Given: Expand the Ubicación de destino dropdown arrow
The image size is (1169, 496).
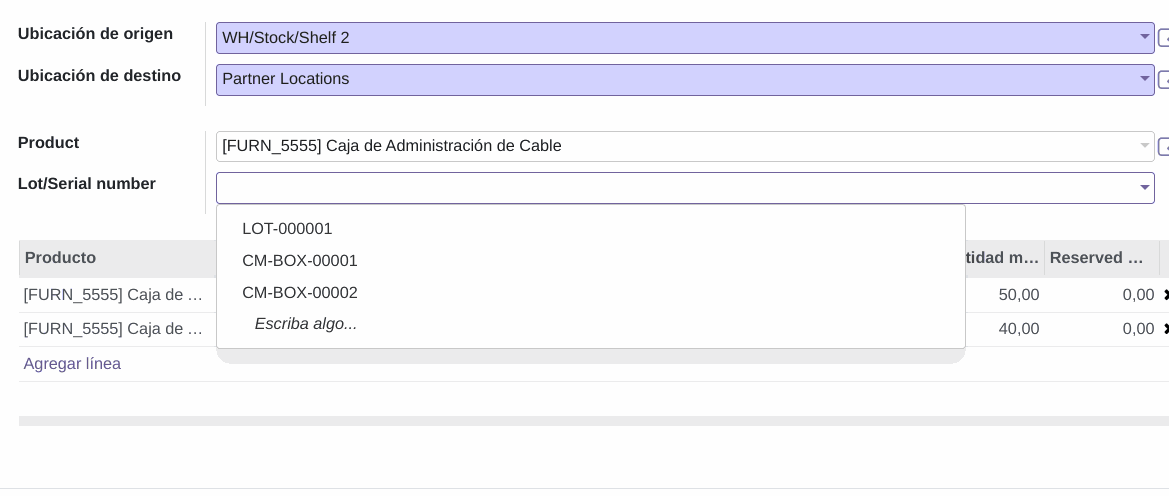Looking at the screenshot, I should point(1144,78).
